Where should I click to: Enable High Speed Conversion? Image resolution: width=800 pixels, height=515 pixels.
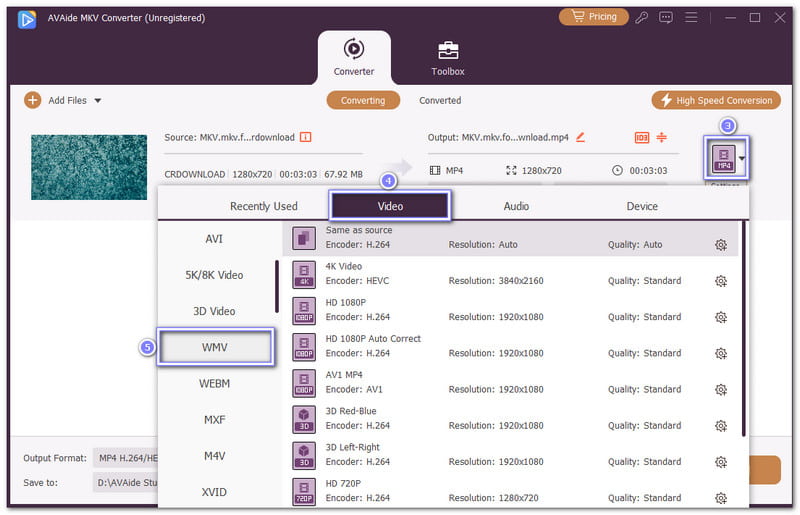coord(716,100)
